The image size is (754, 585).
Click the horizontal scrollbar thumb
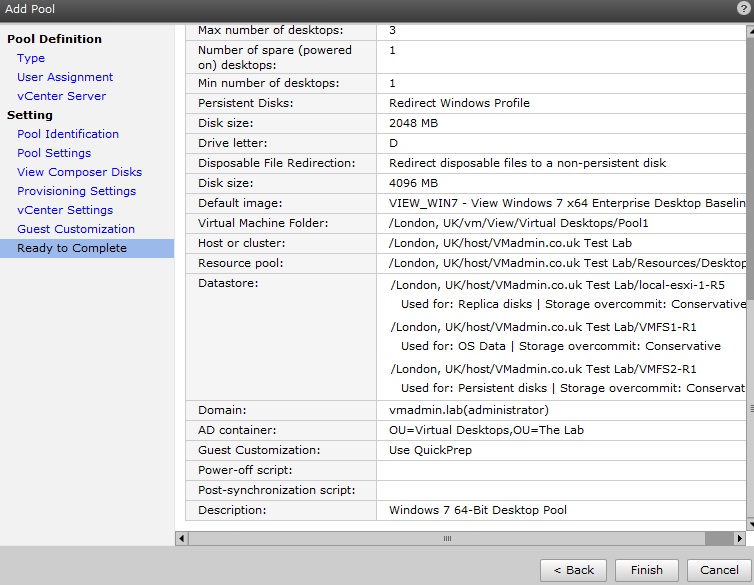[447, 538]
